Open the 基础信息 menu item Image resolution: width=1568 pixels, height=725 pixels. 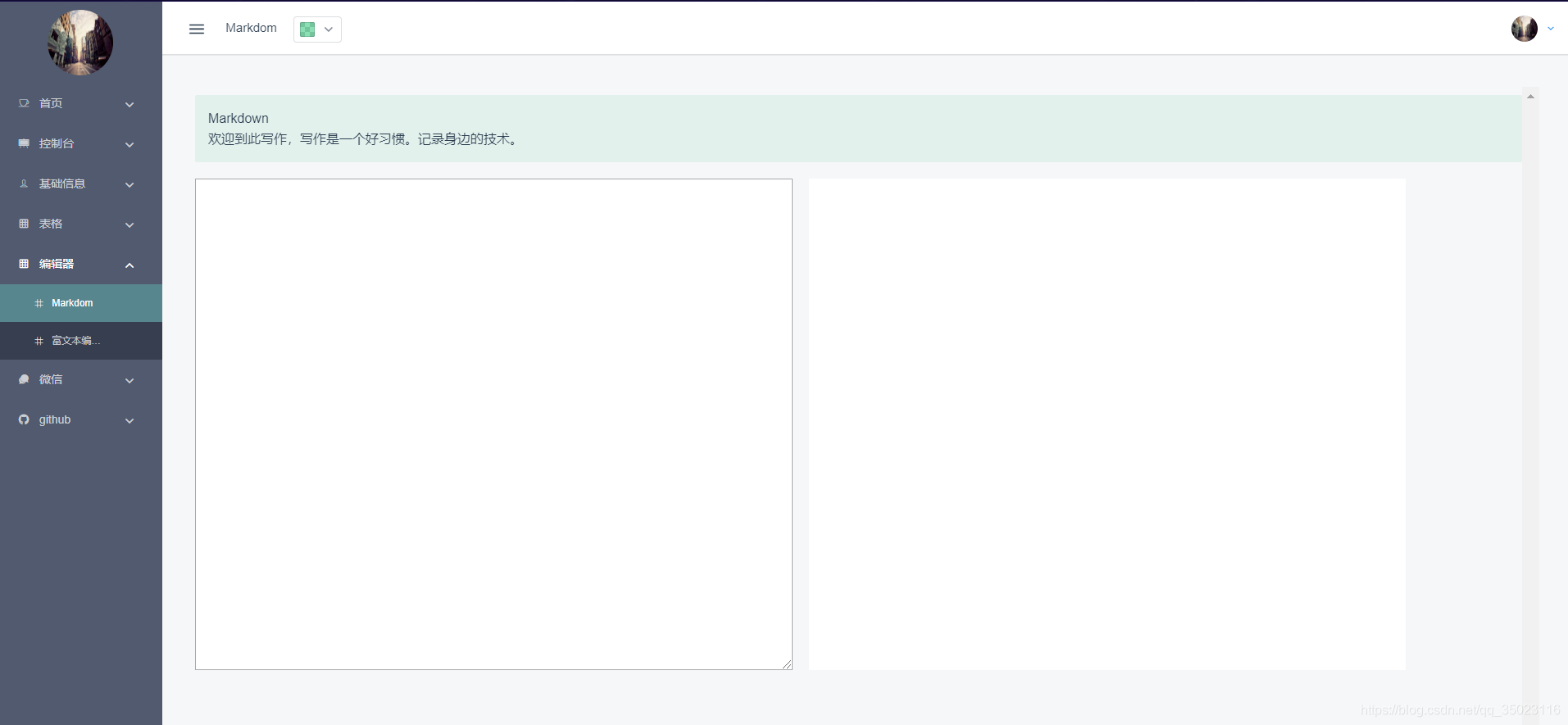click(81, 184)
